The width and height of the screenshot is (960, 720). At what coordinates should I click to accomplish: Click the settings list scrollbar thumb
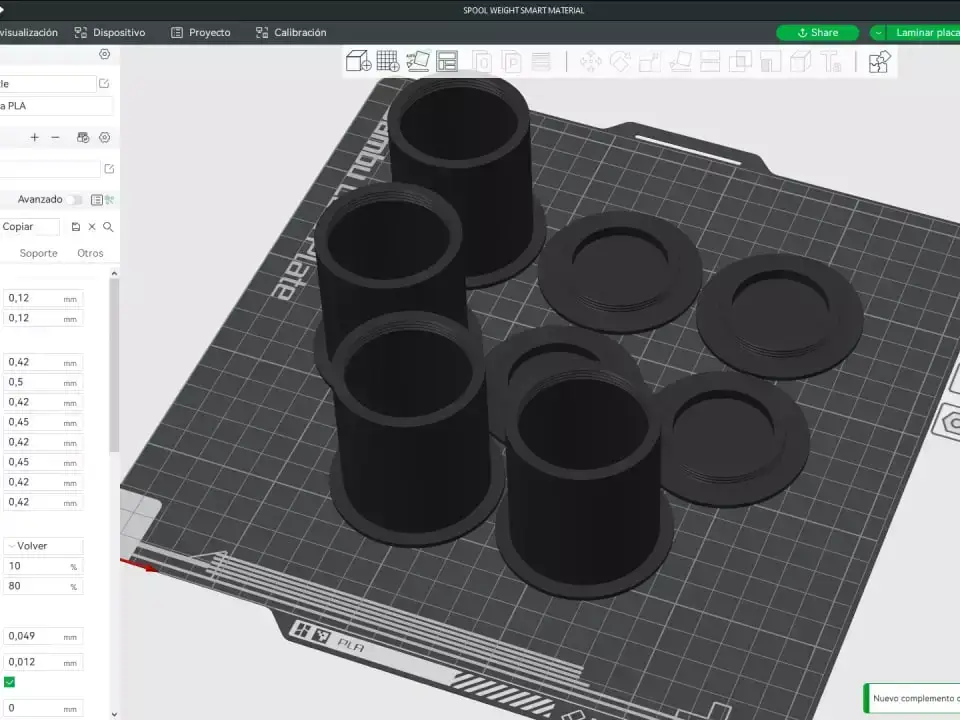click(114, 366)
